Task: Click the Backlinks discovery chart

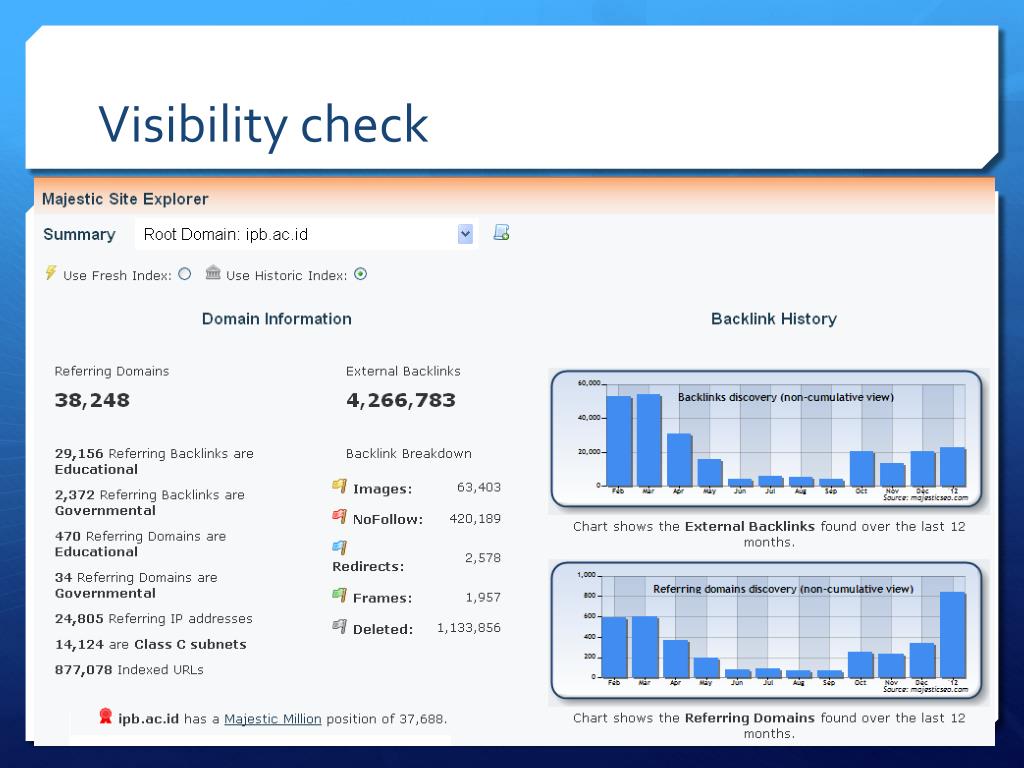Action: tap(767, 440)
